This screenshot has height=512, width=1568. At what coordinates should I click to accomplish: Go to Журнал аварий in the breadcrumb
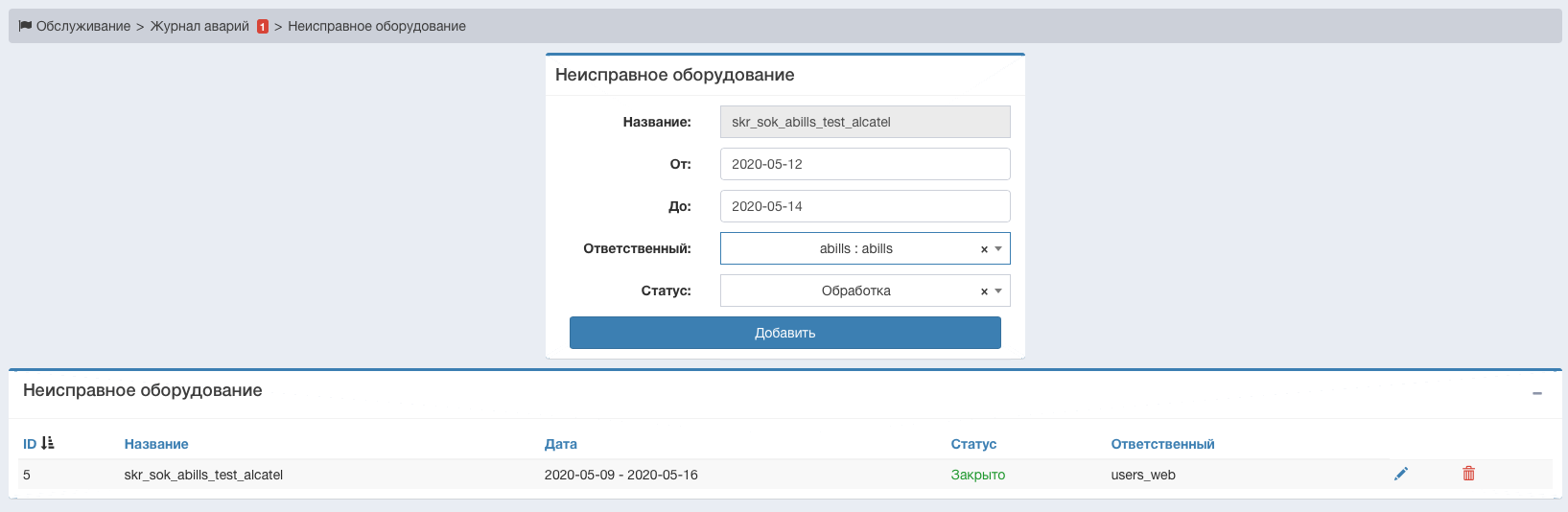[x=199, y=26]
